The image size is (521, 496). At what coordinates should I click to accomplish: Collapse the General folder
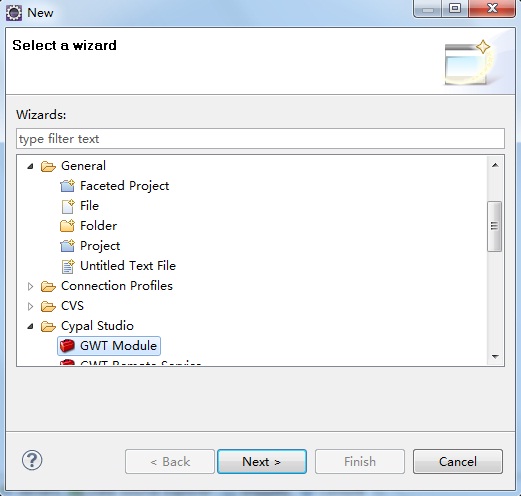click(x=30, y=166)
